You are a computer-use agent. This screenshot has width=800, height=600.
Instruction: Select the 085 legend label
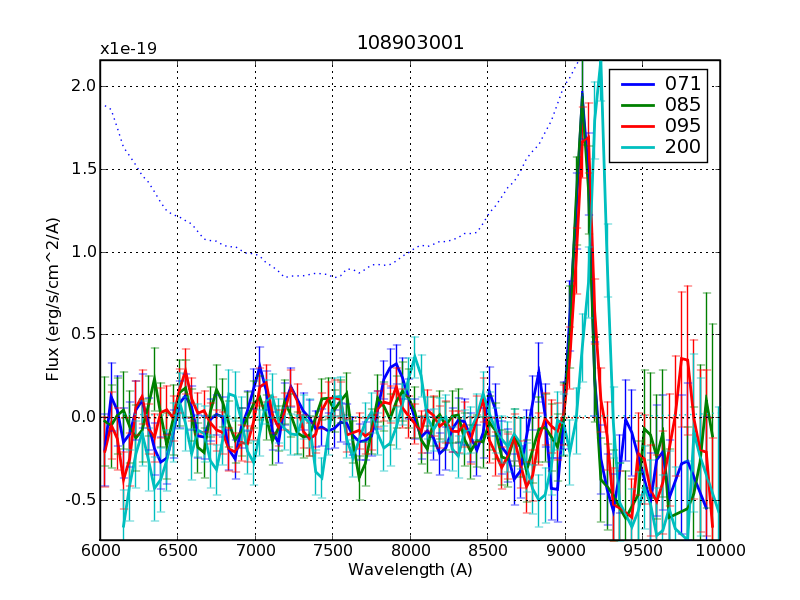(683, 105)
